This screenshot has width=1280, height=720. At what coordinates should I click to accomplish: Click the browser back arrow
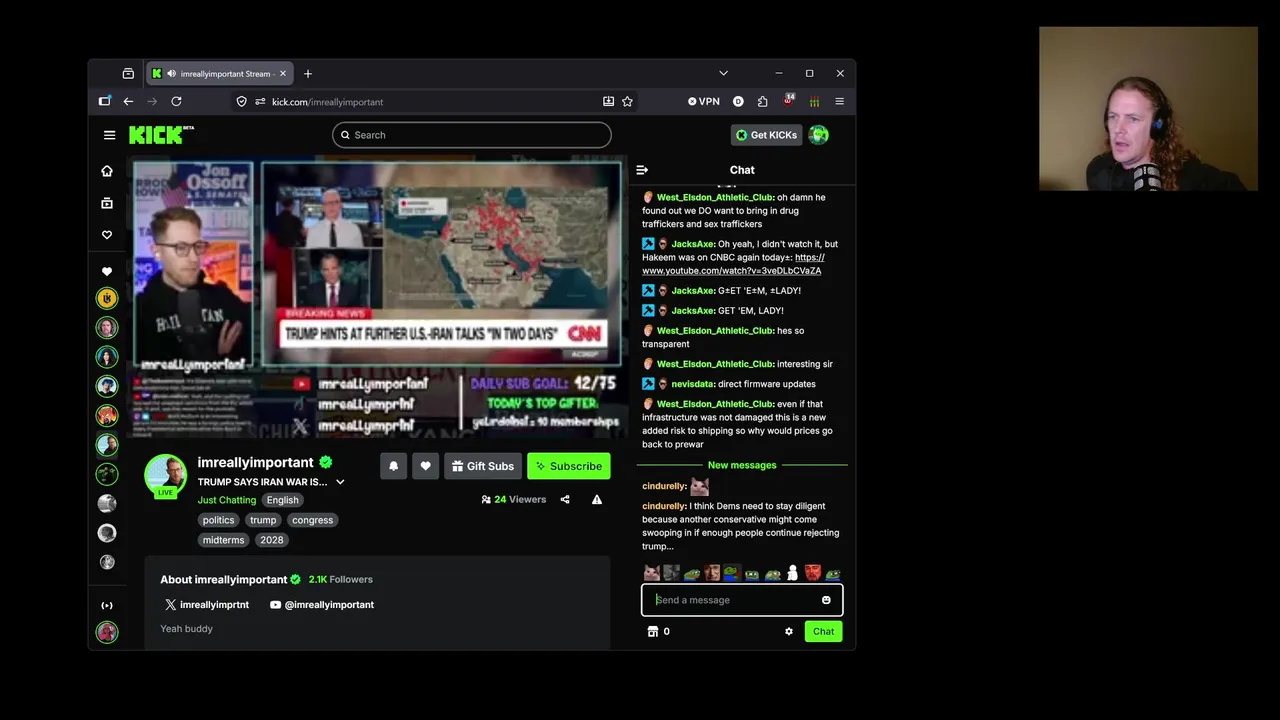click(128, 101)
